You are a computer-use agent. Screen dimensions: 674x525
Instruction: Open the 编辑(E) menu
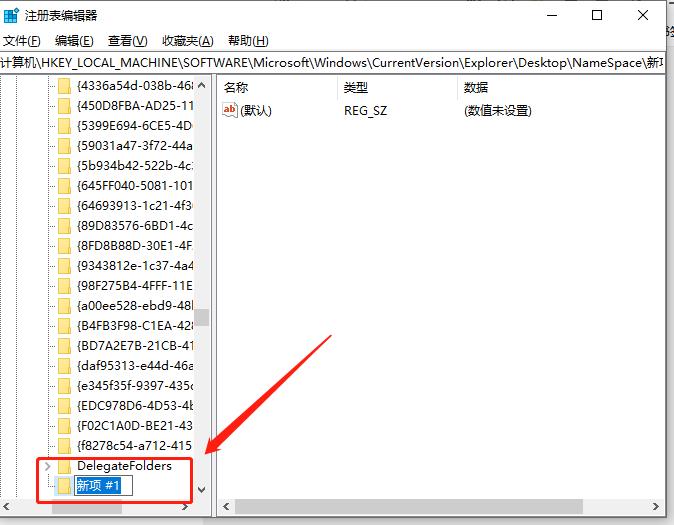(74, 41)
